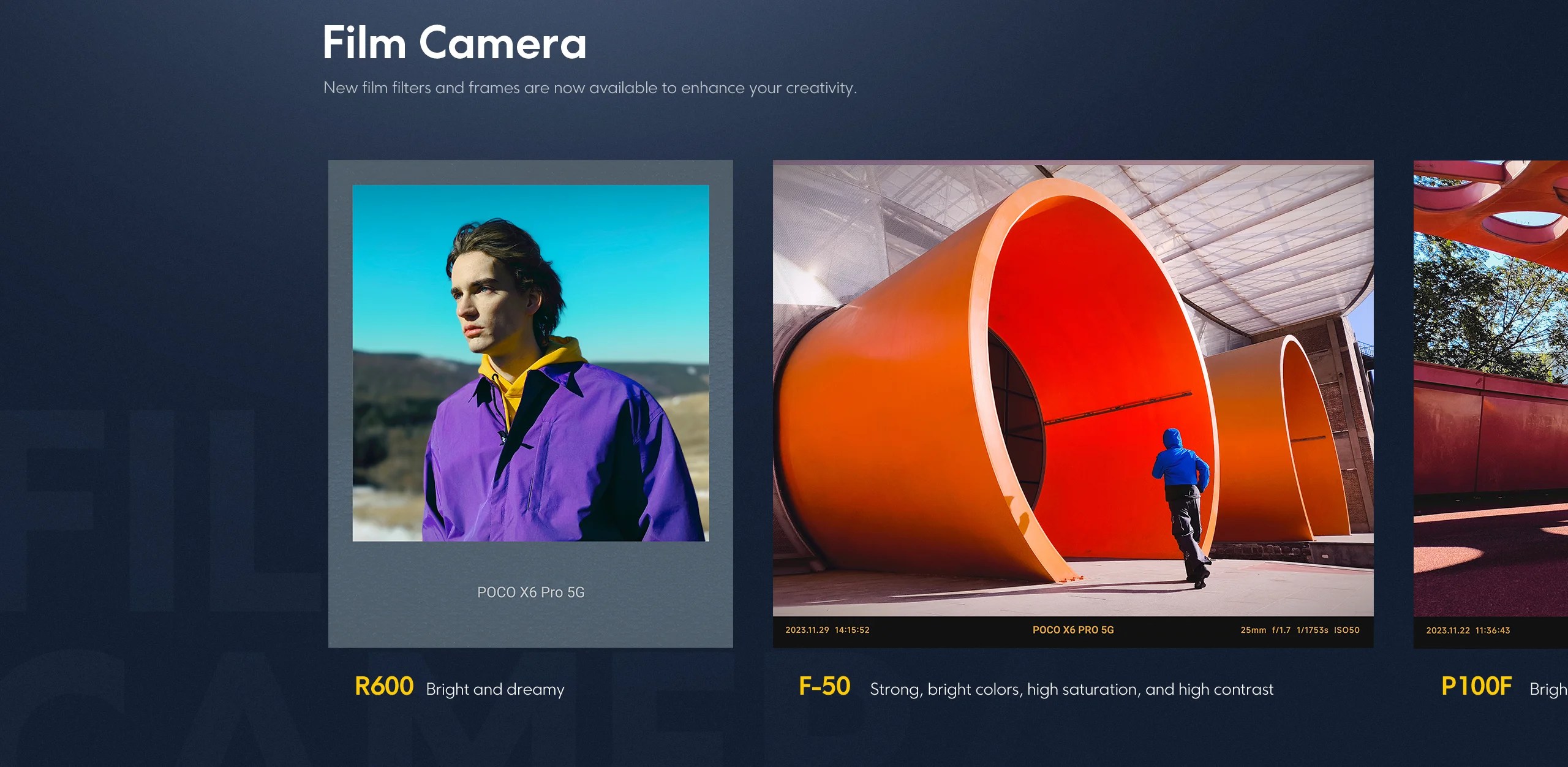Click 'POCO X6 PRO 5G' watermark text on F-50
Viewport: 1568px width, 767px height.
[x=1073, y=630]
